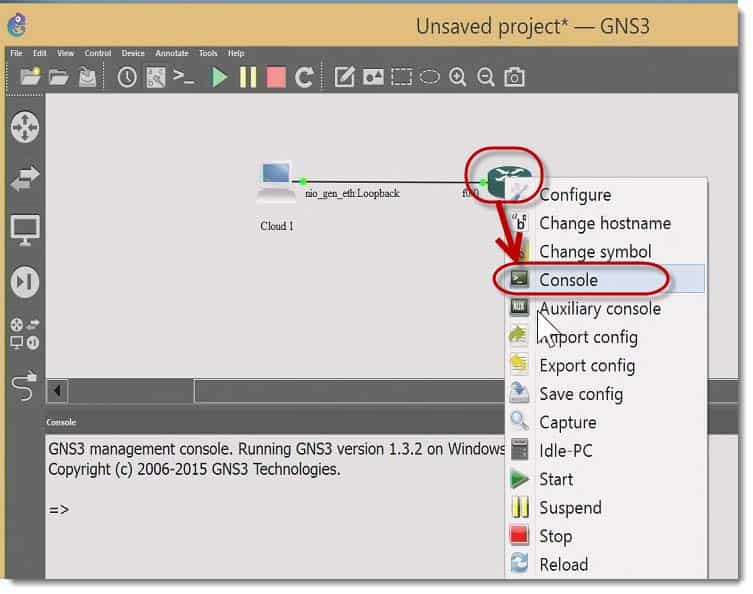Choose Idle-PC in the context menu

click(x=606, y=450)
